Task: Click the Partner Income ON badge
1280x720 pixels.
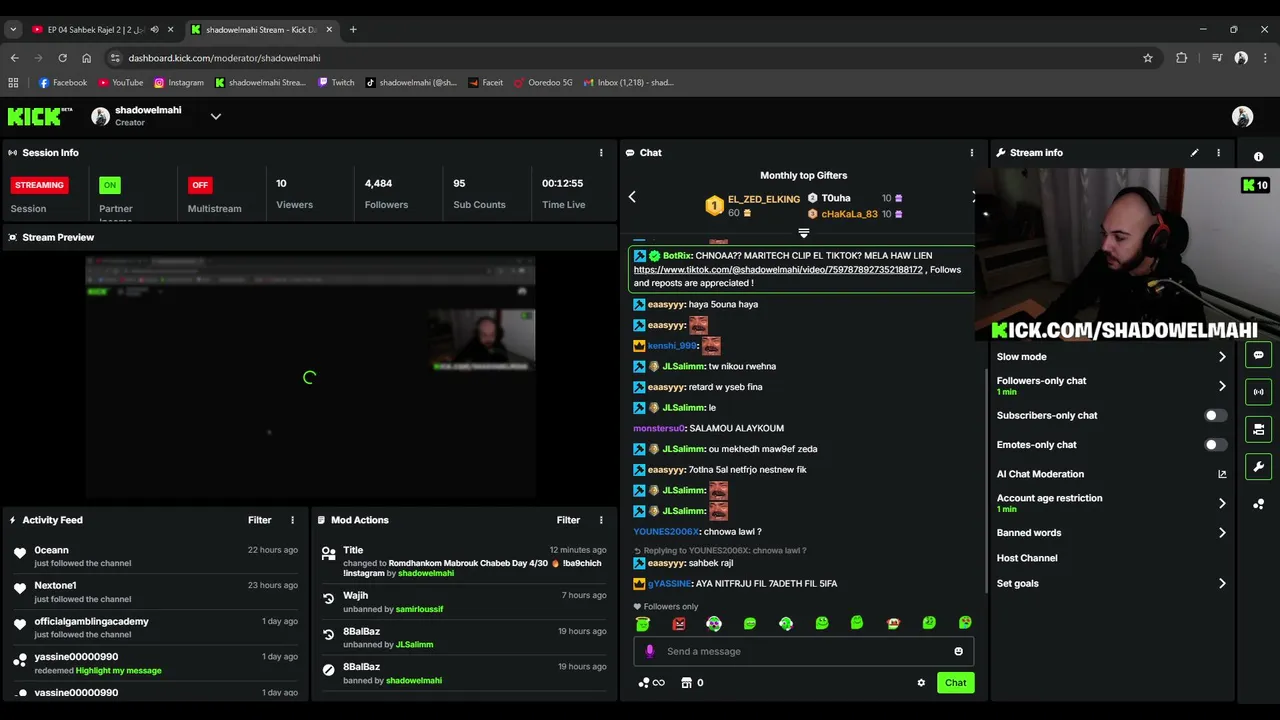Action: (110, 185)
